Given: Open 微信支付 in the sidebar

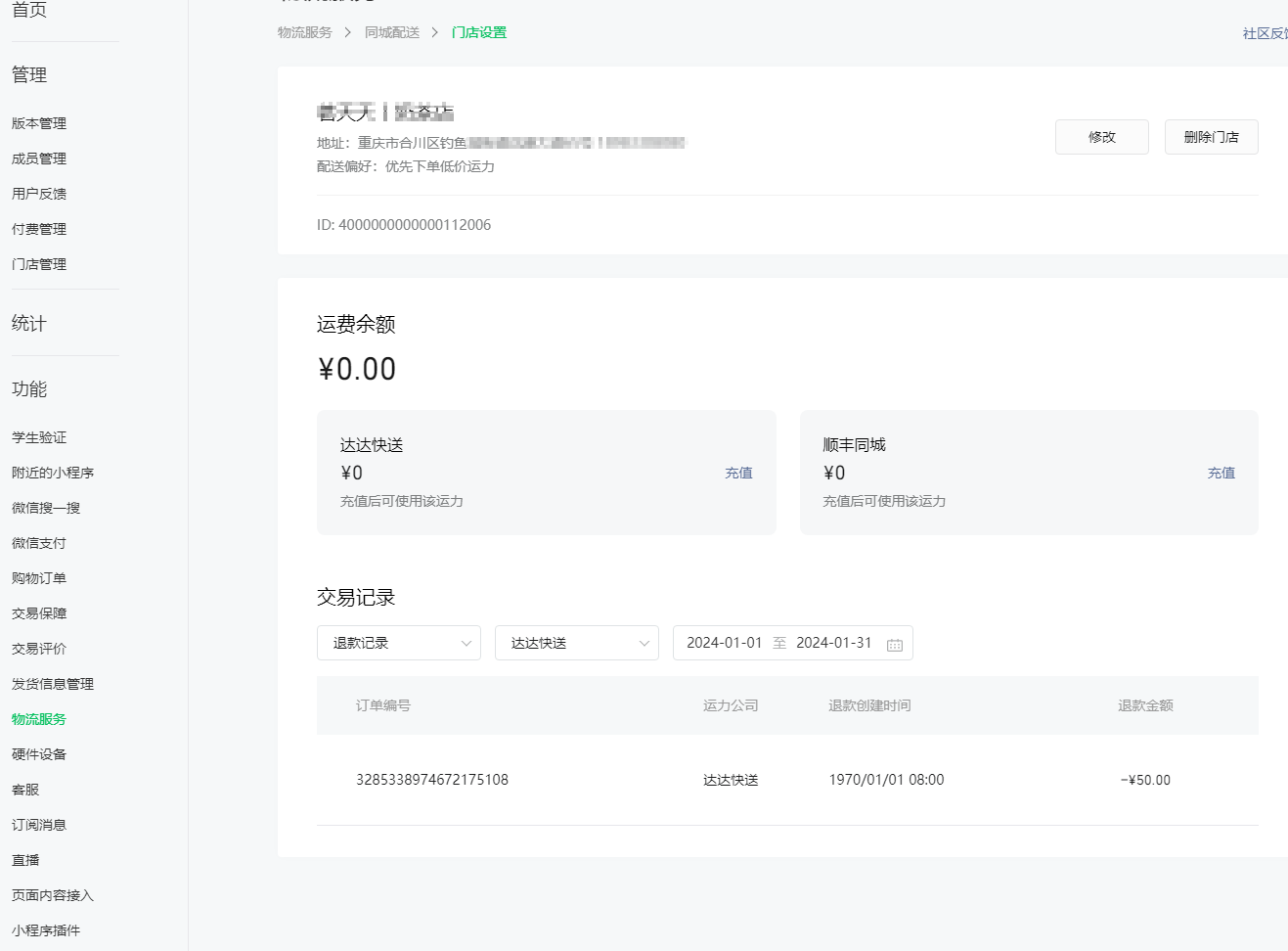Looking at the screenshot, I should click(39, 543).
